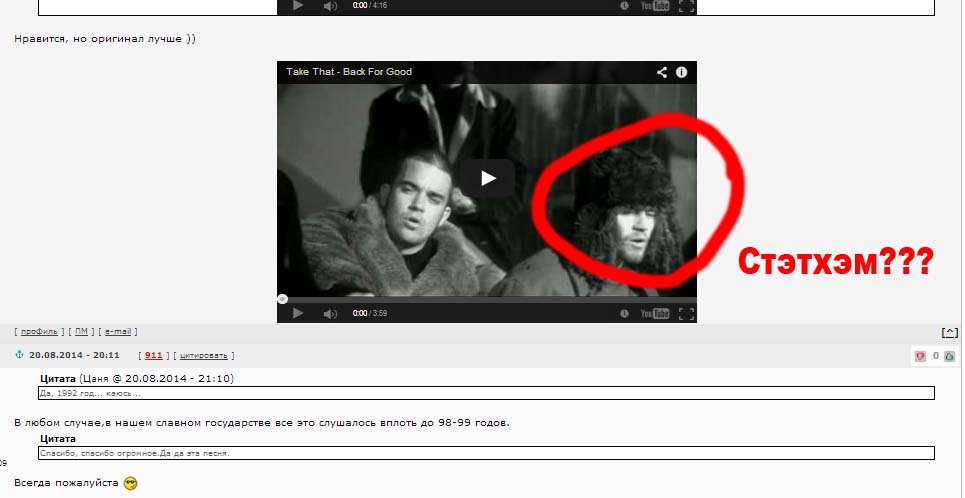Click the Take That video frame thumbnail
The width and height of the screenshot is (965, 498).
click(487, 190)
